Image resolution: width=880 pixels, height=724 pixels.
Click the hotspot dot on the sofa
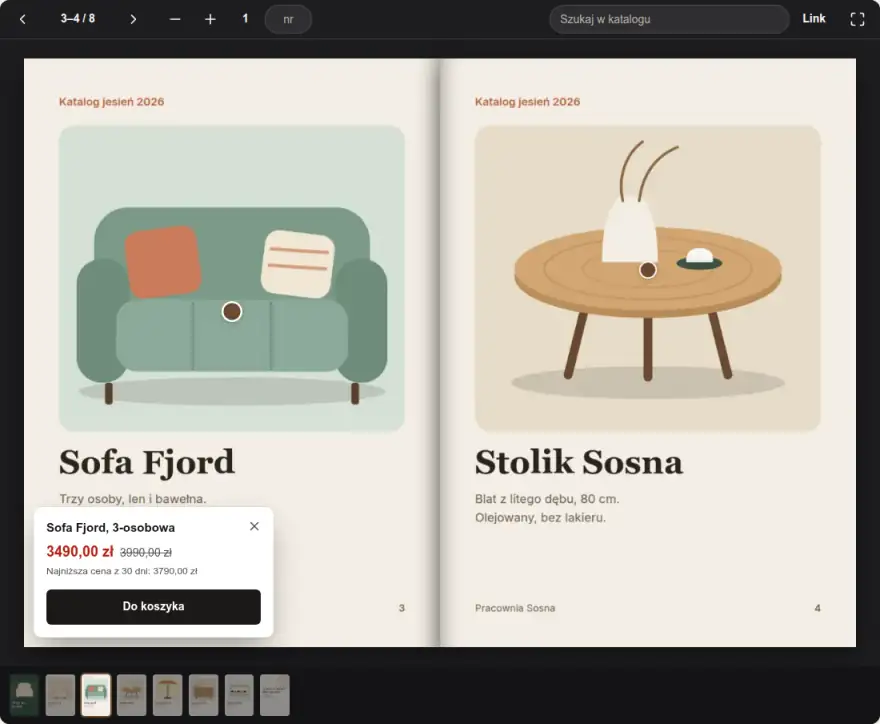[x=232, y=311]
